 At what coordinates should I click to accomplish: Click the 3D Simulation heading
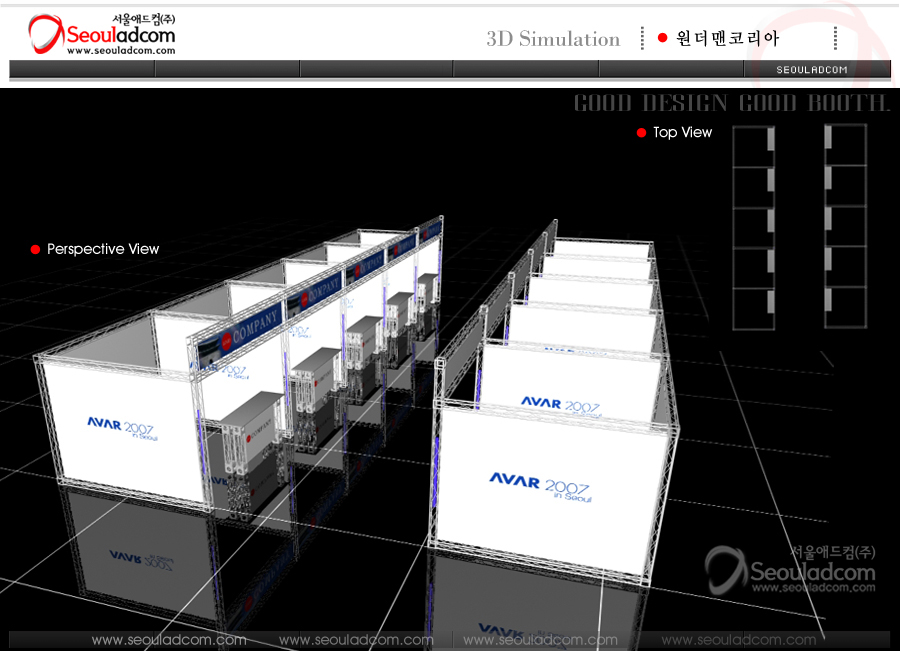(x=553, y=39)
